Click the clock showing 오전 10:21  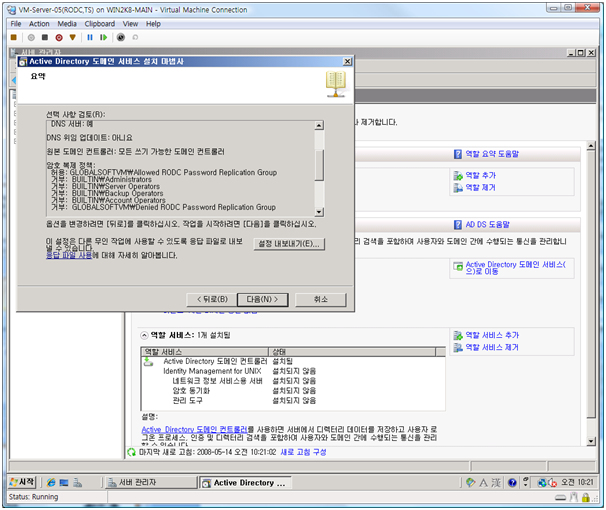pyautogui.click(x=577, y=482)
